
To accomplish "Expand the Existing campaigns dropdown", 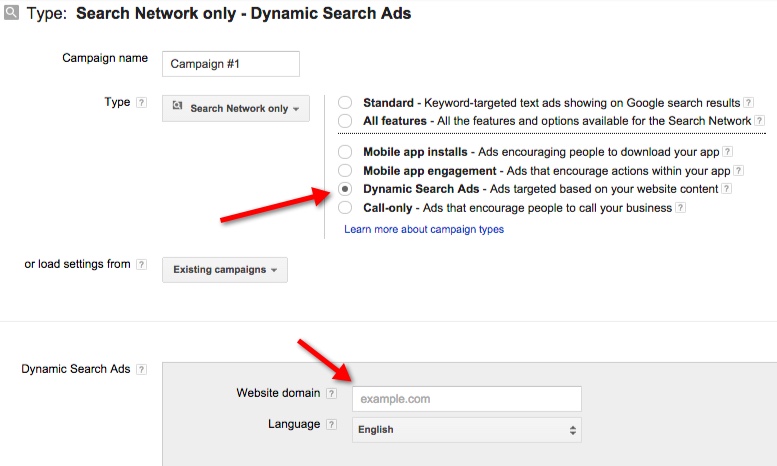I will point(225,270).
